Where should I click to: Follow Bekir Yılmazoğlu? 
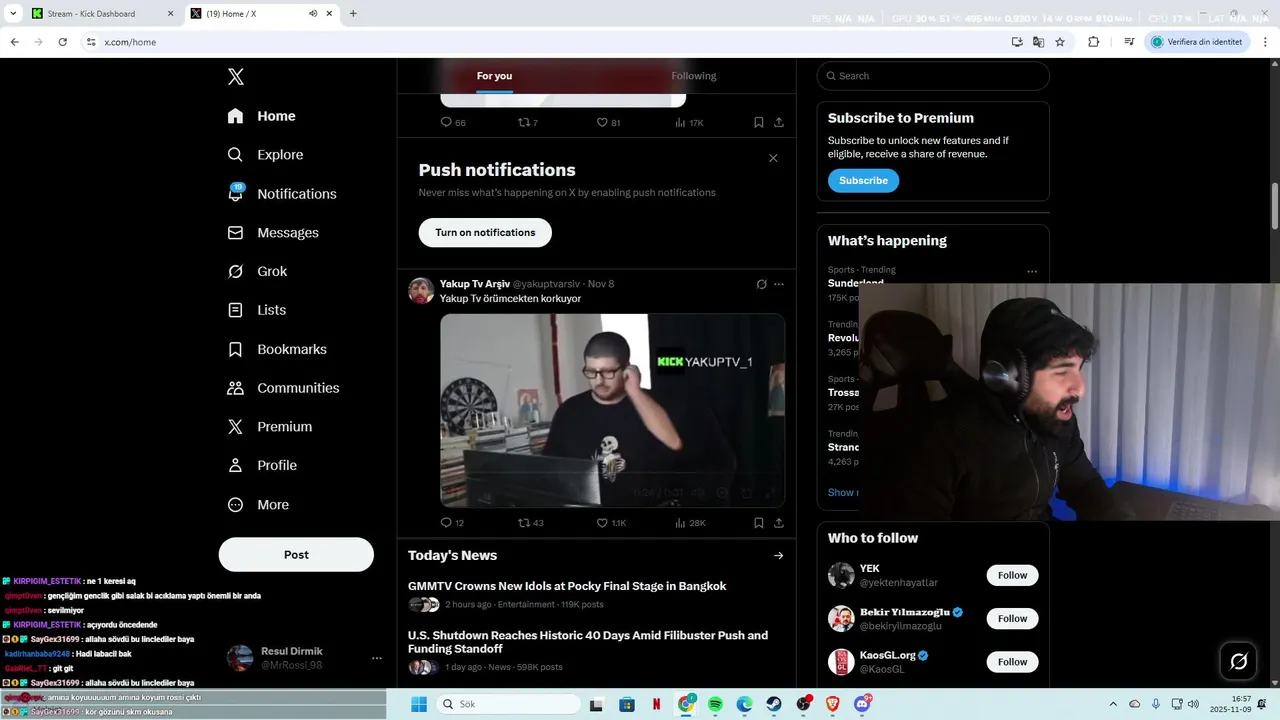[x=1012, y=619]
